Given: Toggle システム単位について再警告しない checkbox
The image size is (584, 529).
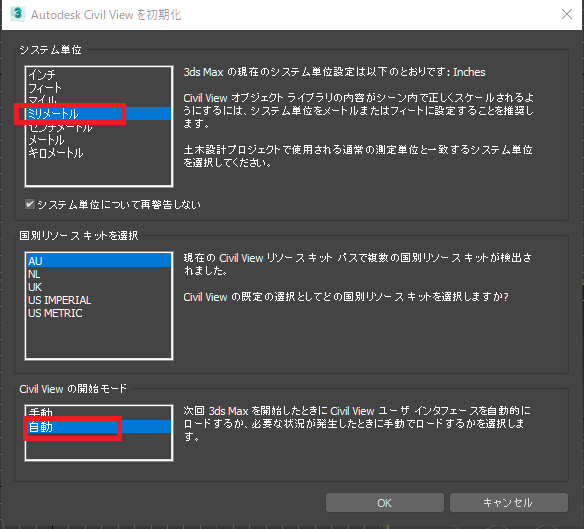Looking at the screenshot, I should (30, 204).
